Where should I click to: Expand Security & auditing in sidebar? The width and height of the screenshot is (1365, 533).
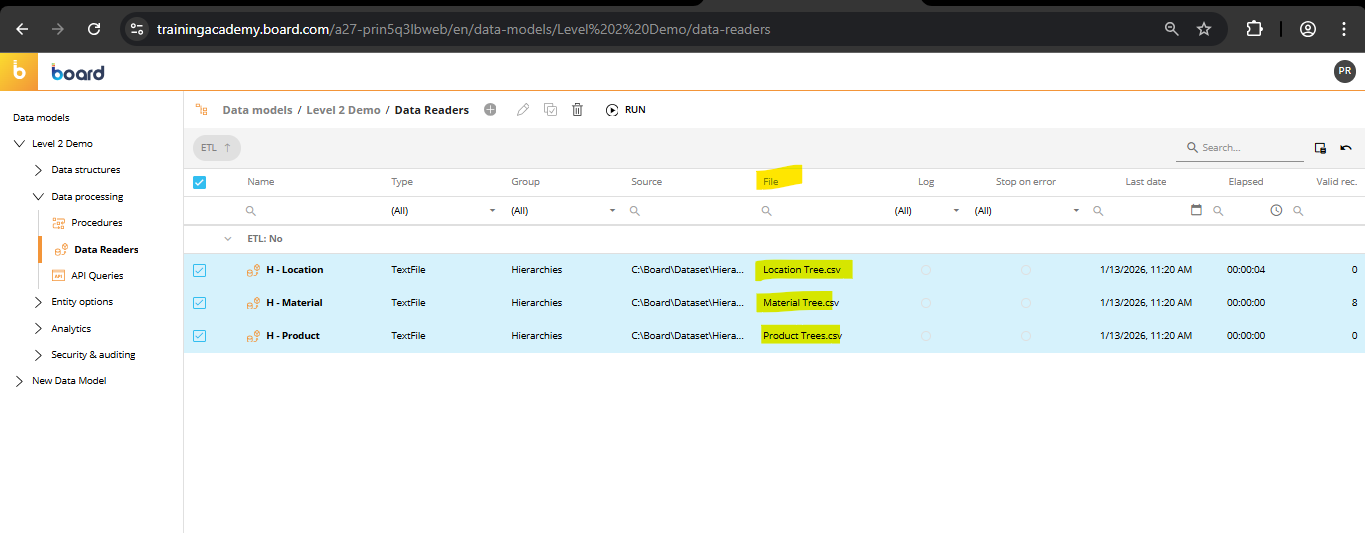pyautogui.click(x=38, y=355)
